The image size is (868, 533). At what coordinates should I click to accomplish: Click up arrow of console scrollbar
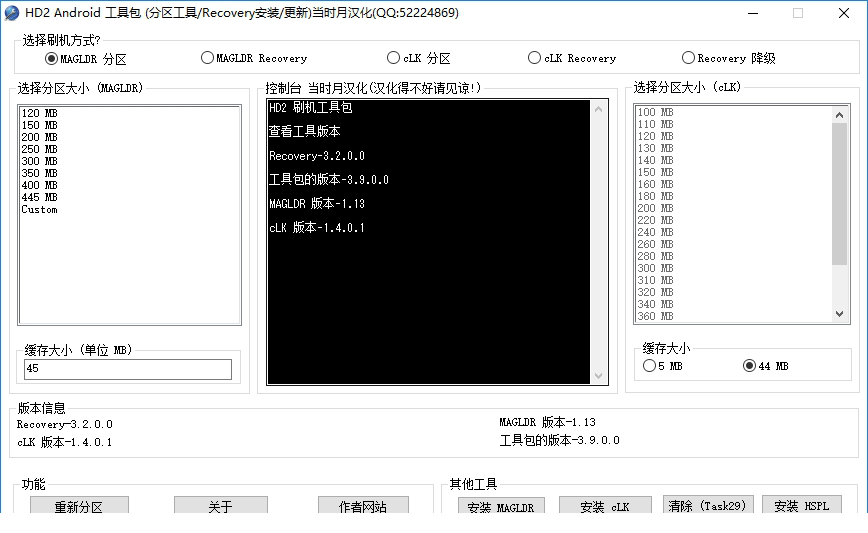[598, 110]
